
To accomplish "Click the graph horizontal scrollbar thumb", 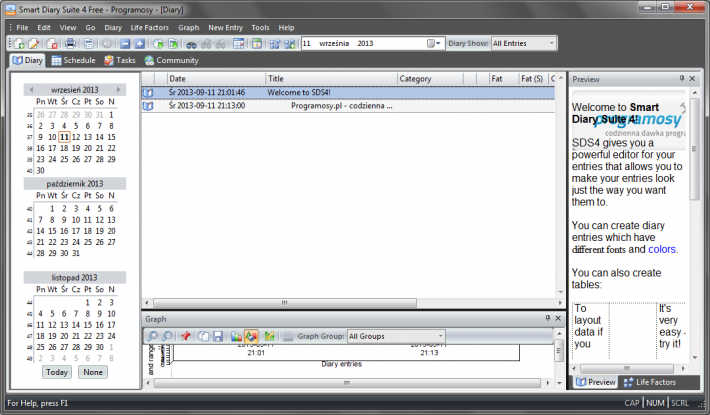I will click(x=347, y=383).
